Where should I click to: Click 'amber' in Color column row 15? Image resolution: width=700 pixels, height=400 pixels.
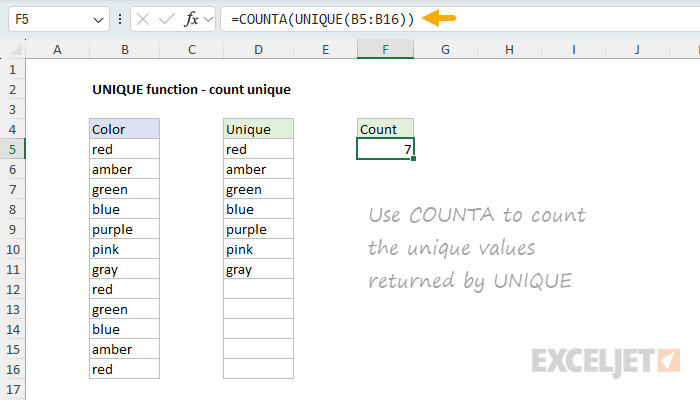pyautogui.click(x=125, y=349)
